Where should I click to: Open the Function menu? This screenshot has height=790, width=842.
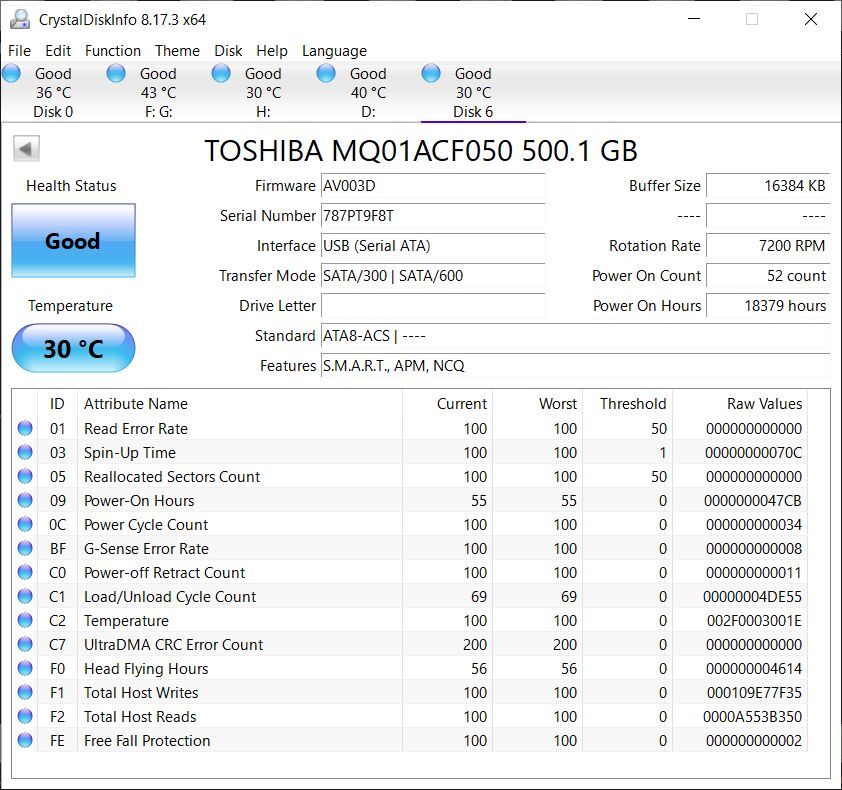click(x=113, y=50)
